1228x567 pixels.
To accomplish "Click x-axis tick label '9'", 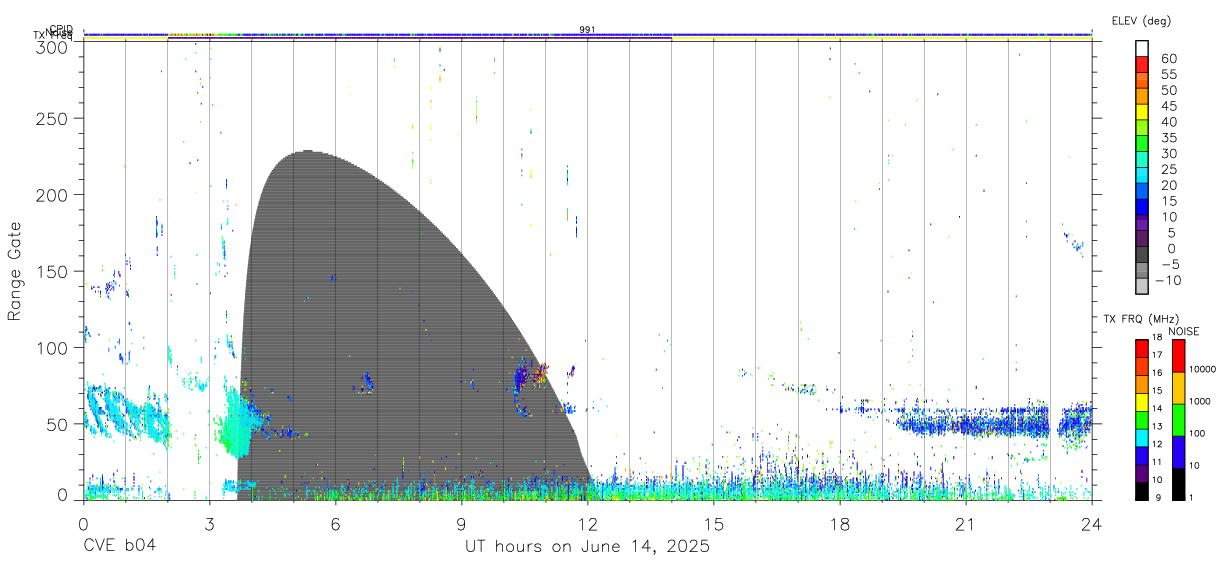I will [461, 523].
